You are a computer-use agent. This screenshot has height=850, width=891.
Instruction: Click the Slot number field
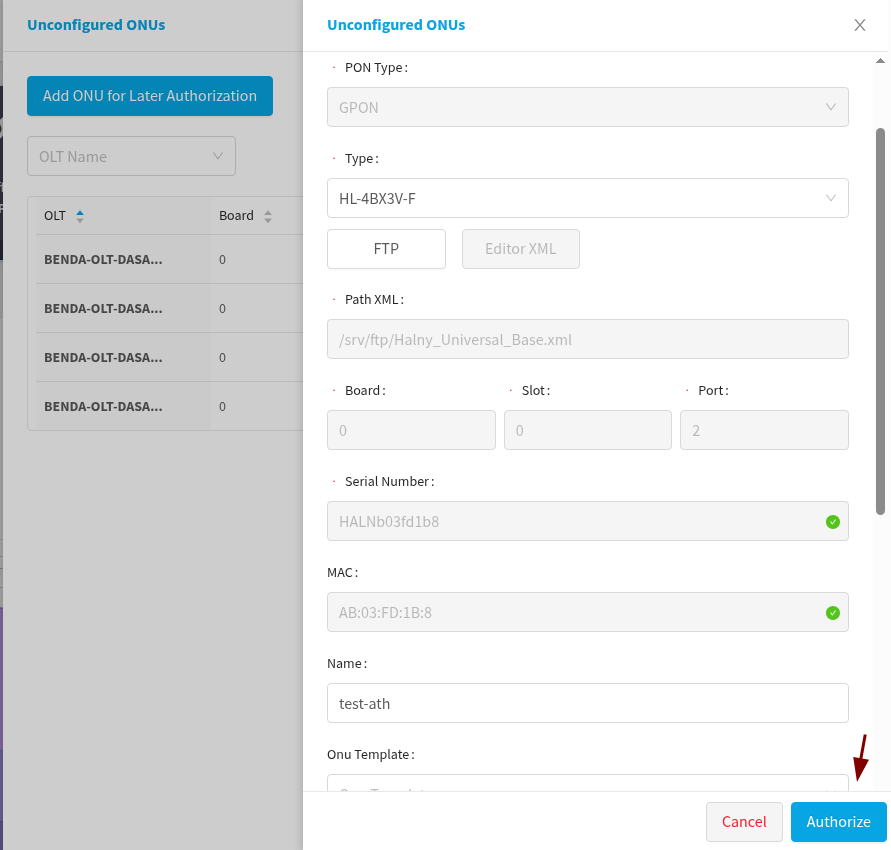(587, 430)
